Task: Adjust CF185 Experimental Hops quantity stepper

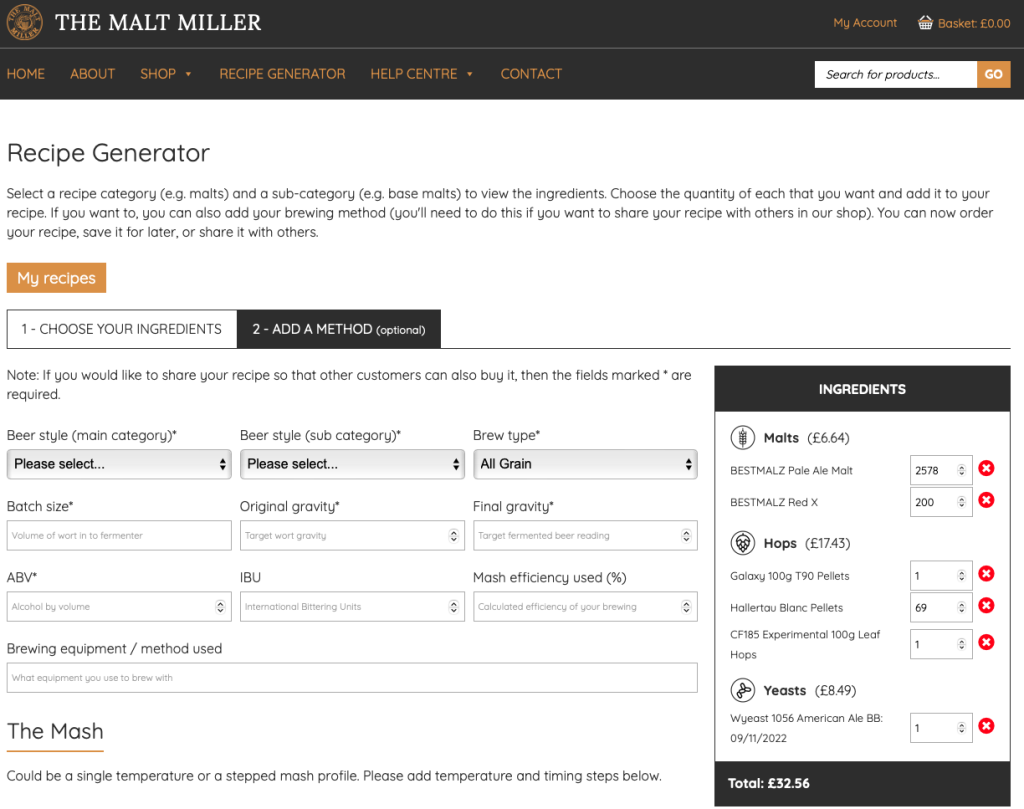Action: (961, 644)
